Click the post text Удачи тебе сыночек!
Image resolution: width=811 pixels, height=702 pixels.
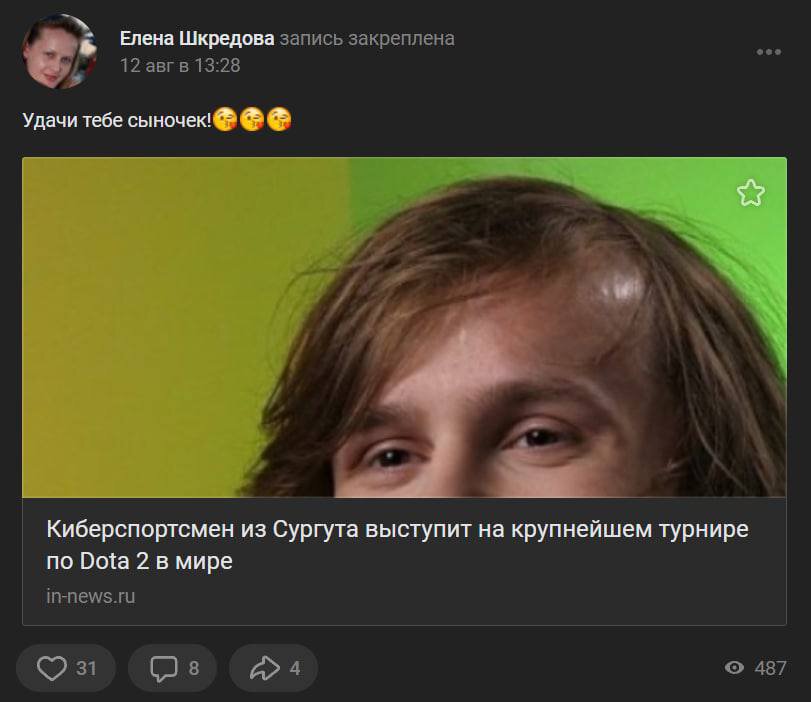click(117, 121)
